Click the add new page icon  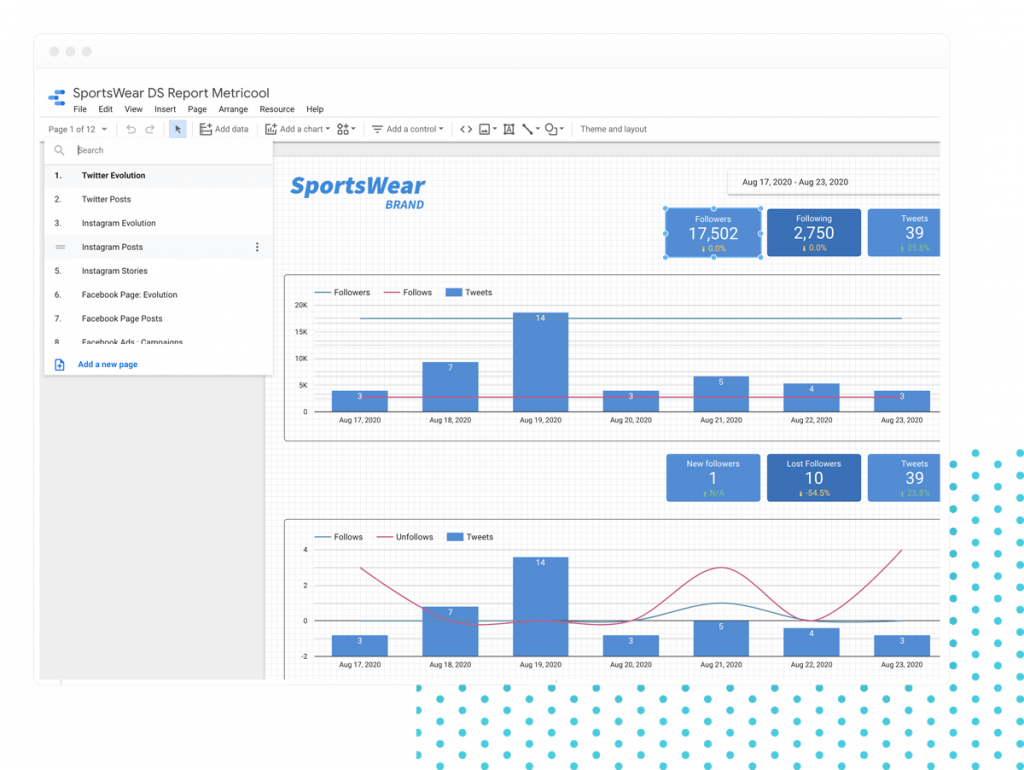[59, 364]
